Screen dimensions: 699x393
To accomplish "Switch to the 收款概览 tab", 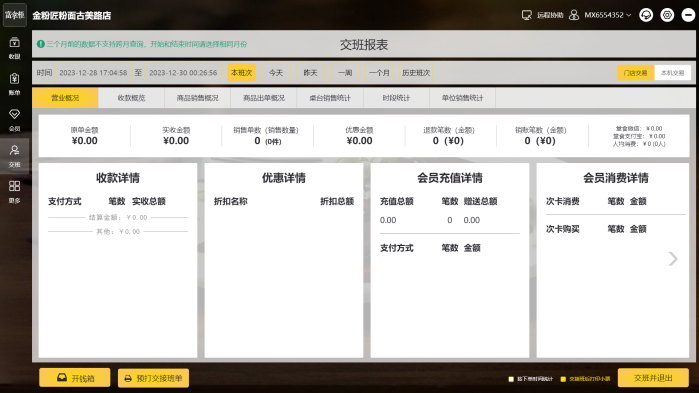I will coord(131,98).
